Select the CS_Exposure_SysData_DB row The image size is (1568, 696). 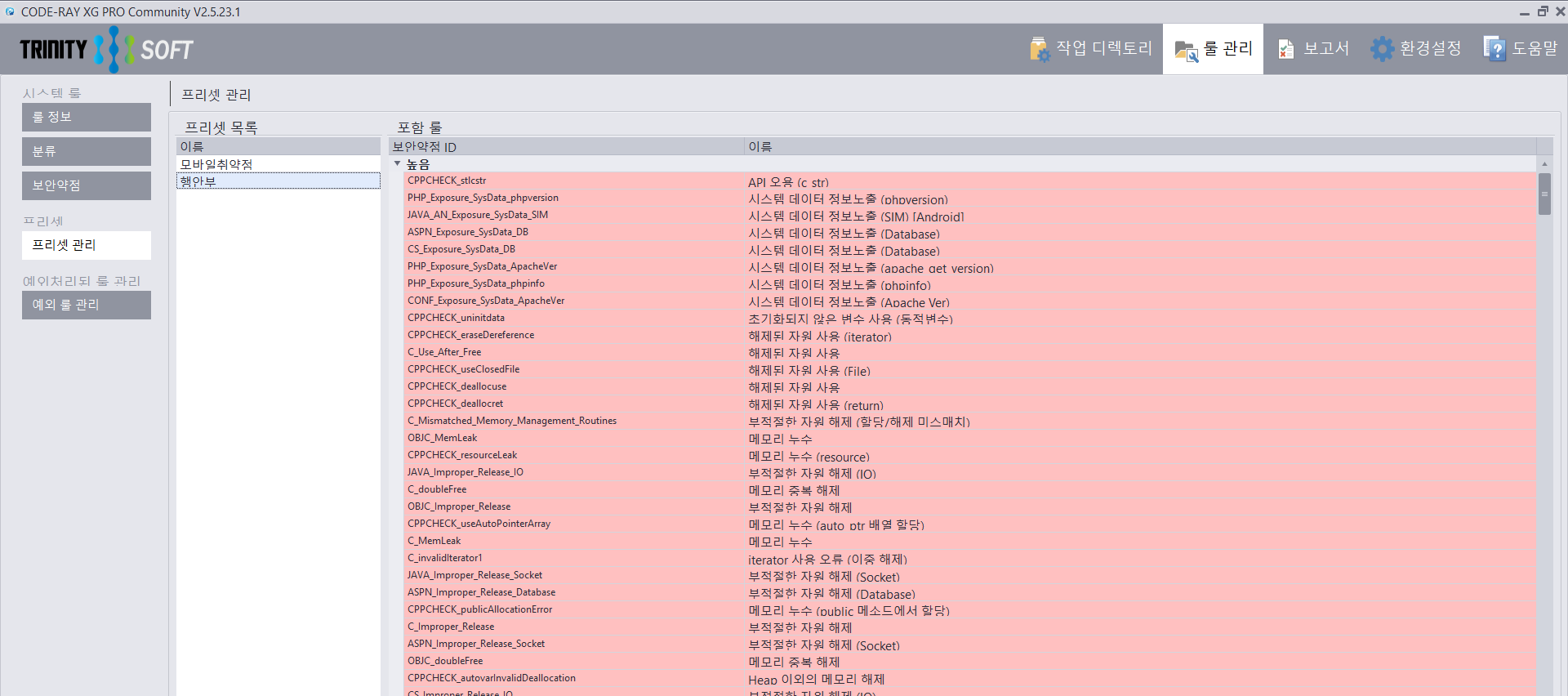[970, 250]
